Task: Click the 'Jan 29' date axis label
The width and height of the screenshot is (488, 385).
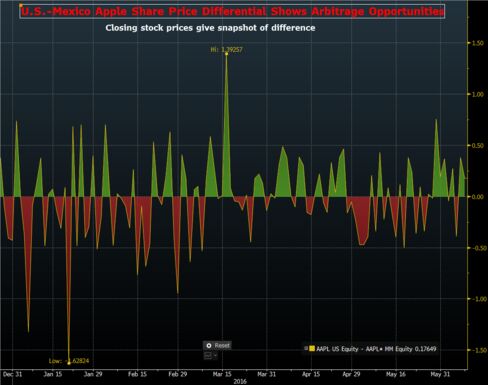Action: (x=93, y=374)
